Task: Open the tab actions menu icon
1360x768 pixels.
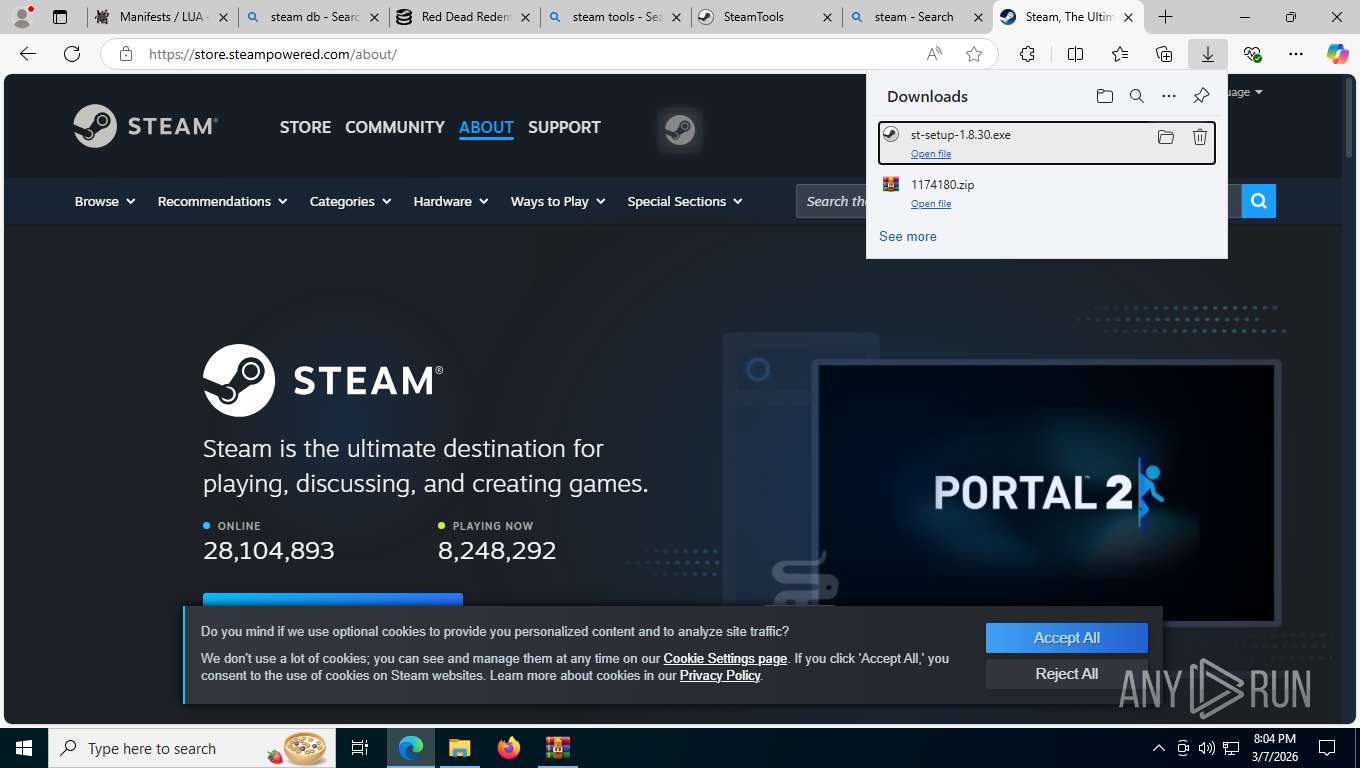Action: pos(60,17)
